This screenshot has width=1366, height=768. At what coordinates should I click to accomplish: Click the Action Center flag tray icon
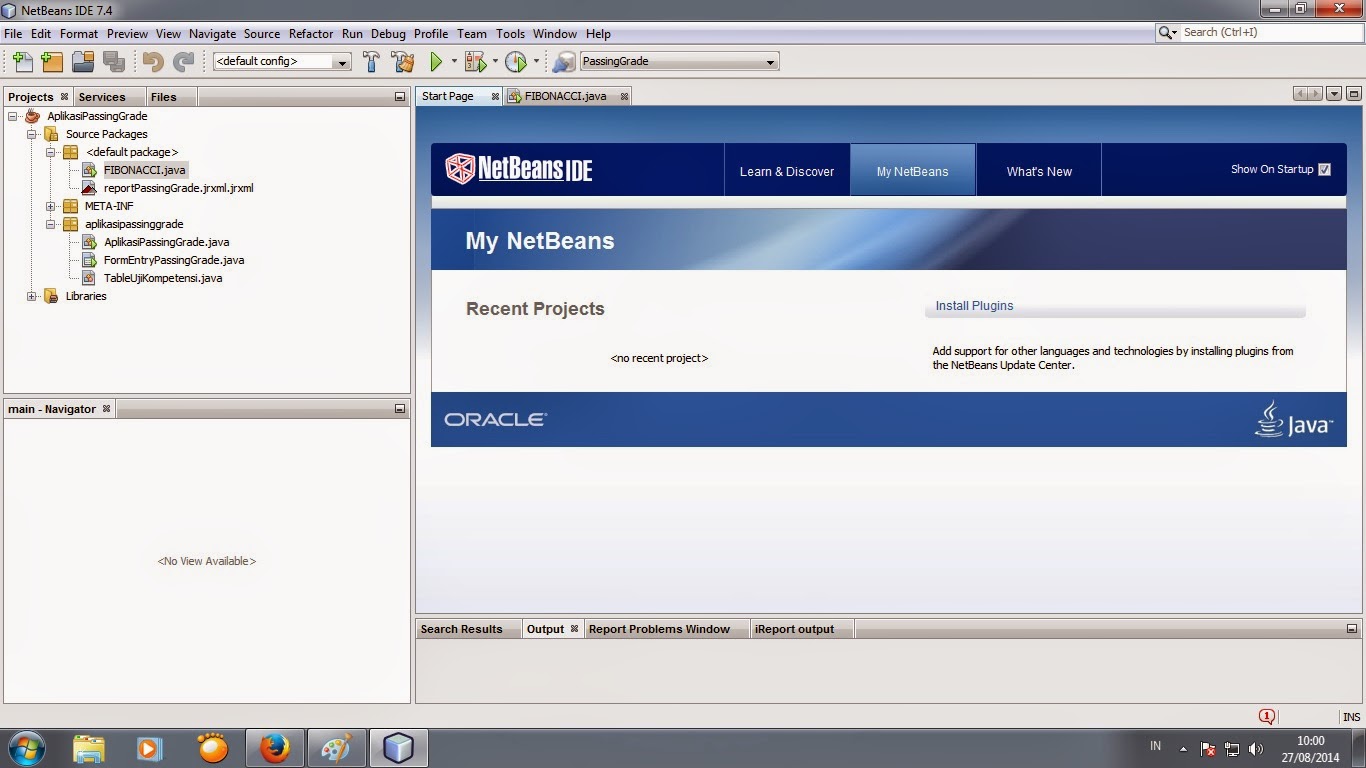(x=1208, y=749)
